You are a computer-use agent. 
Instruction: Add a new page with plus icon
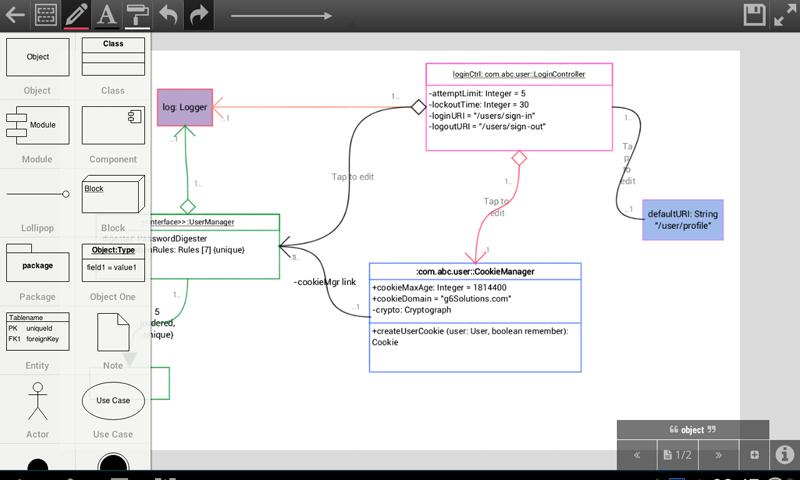pyautogui.click(x=754, y=455)
